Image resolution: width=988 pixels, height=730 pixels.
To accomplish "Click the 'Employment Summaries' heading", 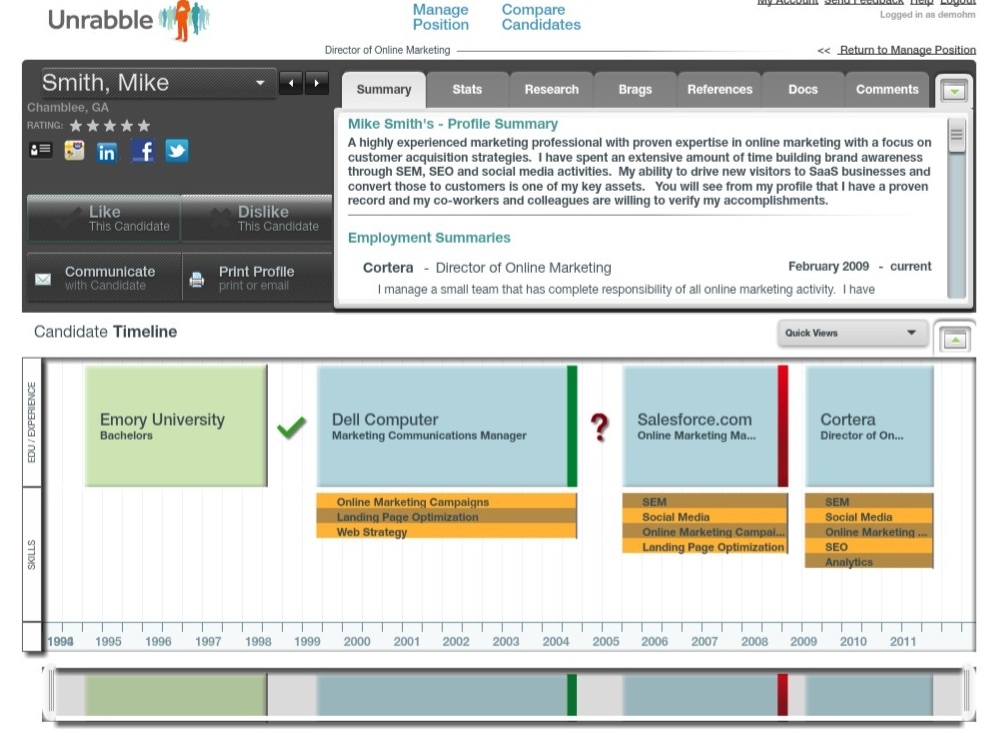I will pyautogui.click(x=429, y=237).
